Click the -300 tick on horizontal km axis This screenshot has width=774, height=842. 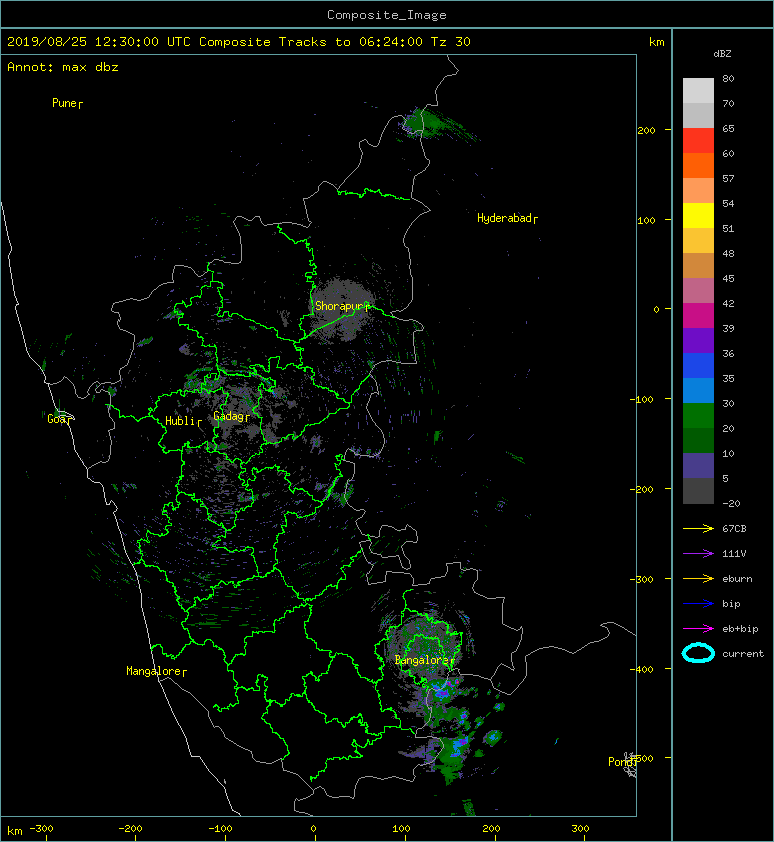(x=41, y=829)
